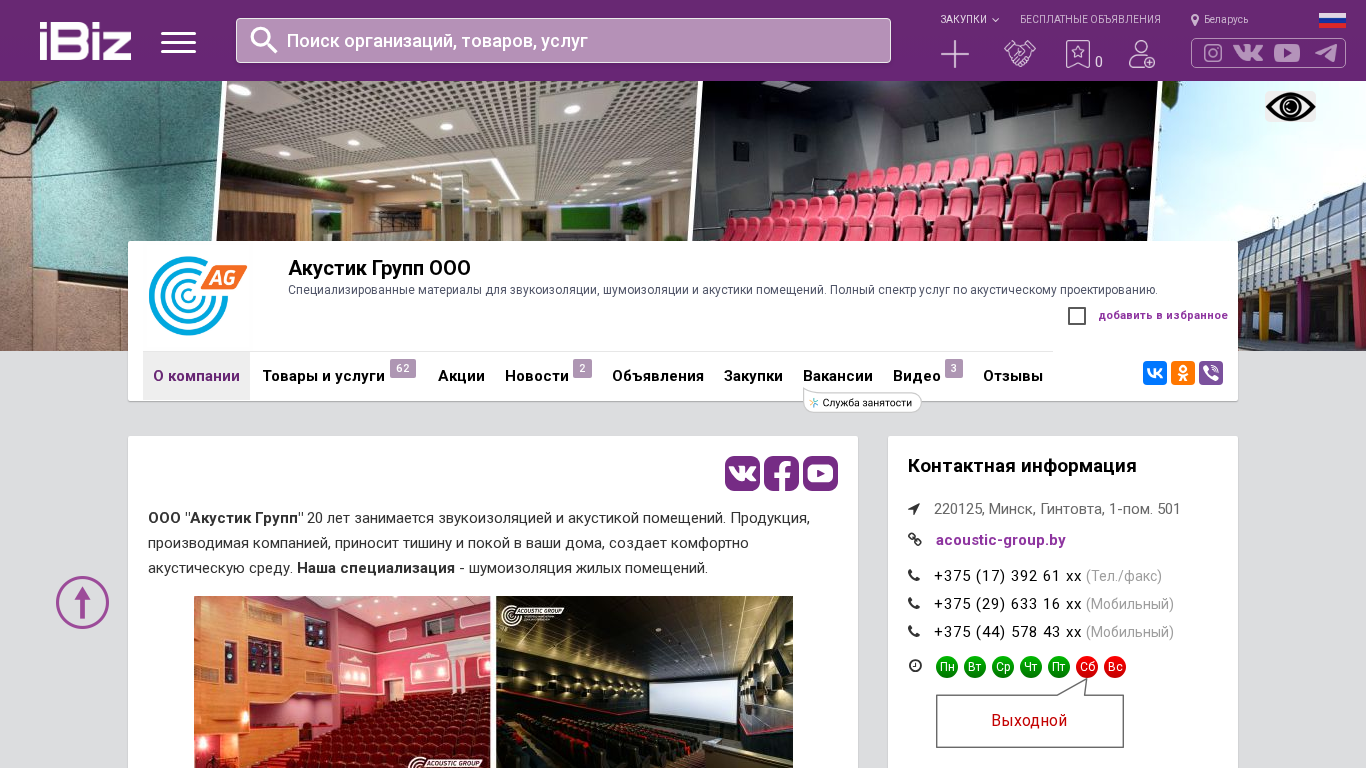Select the red Сб day indicator
Viewport: 1366px width, 768px height.
(1087, 667)
